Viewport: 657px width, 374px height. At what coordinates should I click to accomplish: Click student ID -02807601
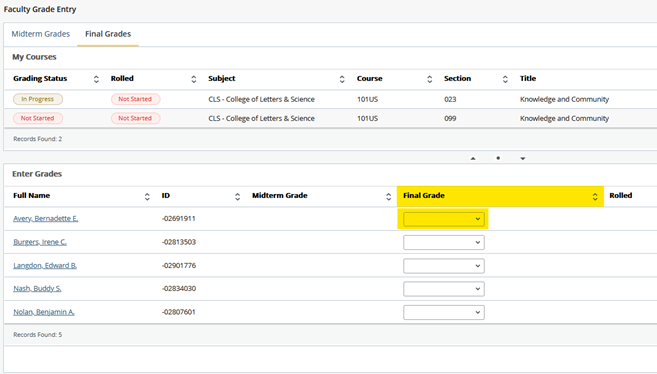[178, 312]
